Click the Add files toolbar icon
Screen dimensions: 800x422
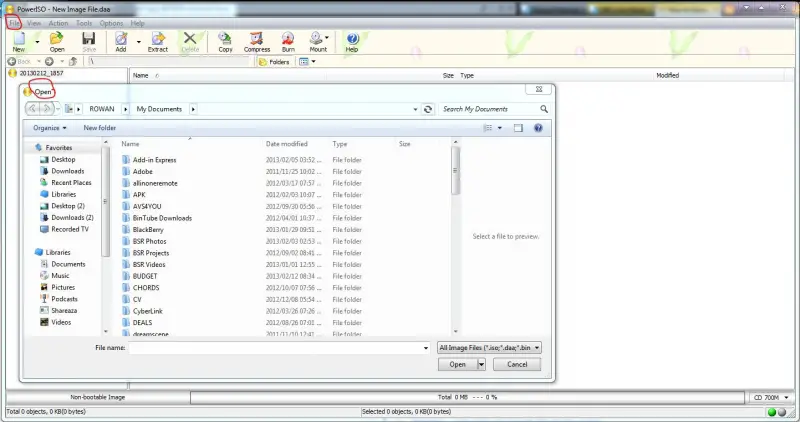tap(121, 42)
